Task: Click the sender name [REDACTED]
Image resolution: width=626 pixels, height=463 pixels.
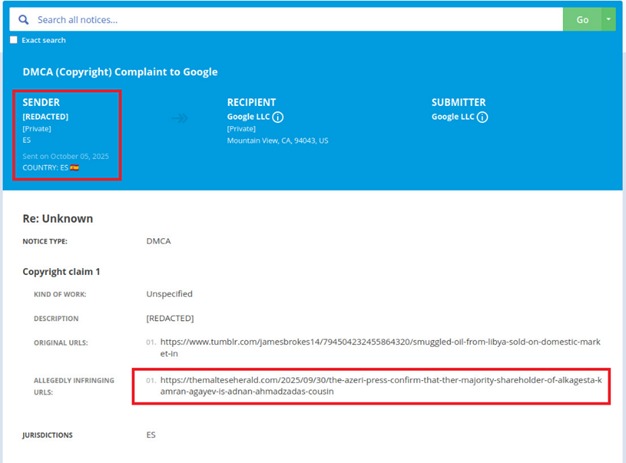Action: 46,117
